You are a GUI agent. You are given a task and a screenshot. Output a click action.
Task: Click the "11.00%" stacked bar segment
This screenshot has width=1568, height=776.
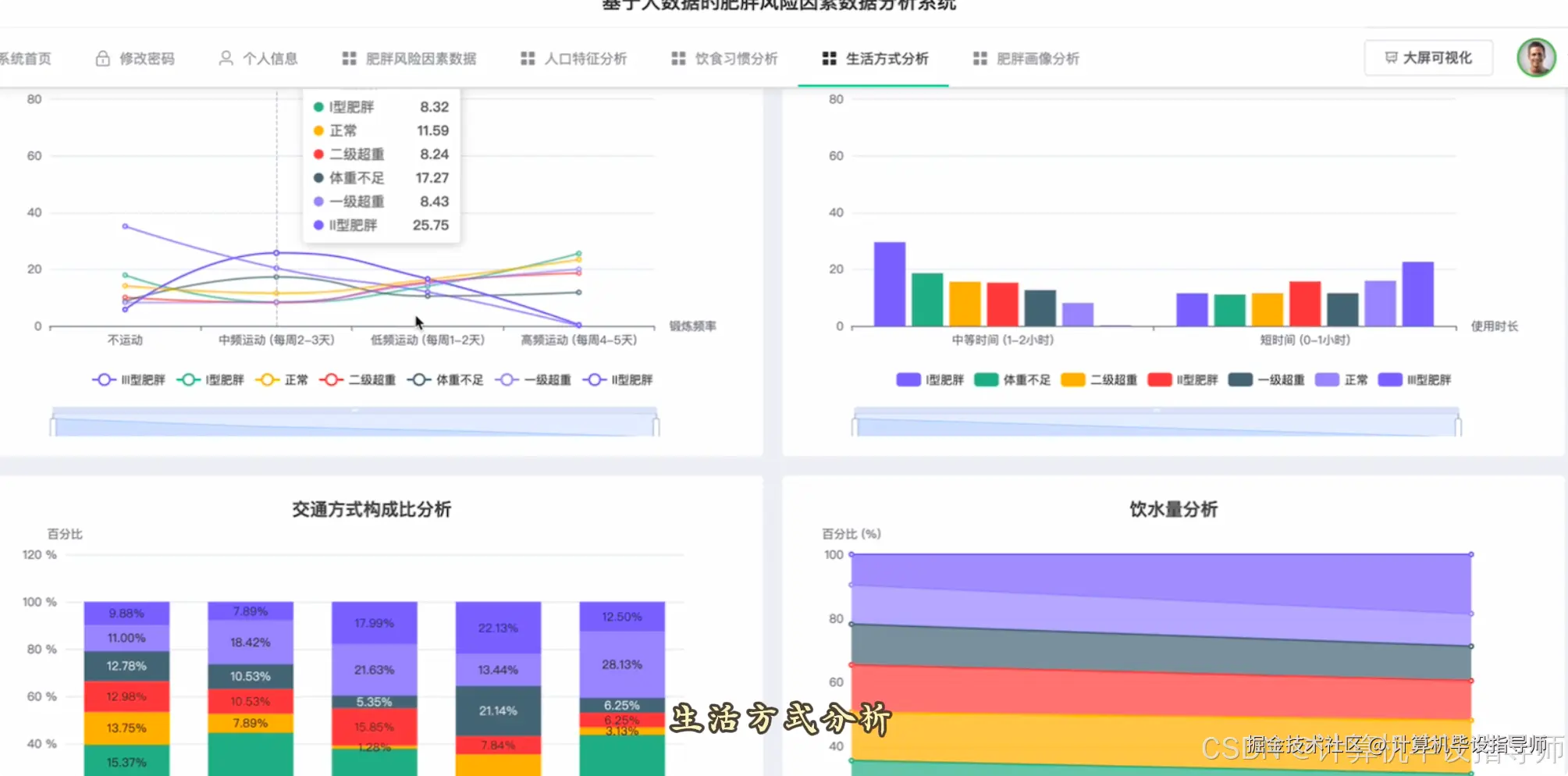tap(126, 638)
